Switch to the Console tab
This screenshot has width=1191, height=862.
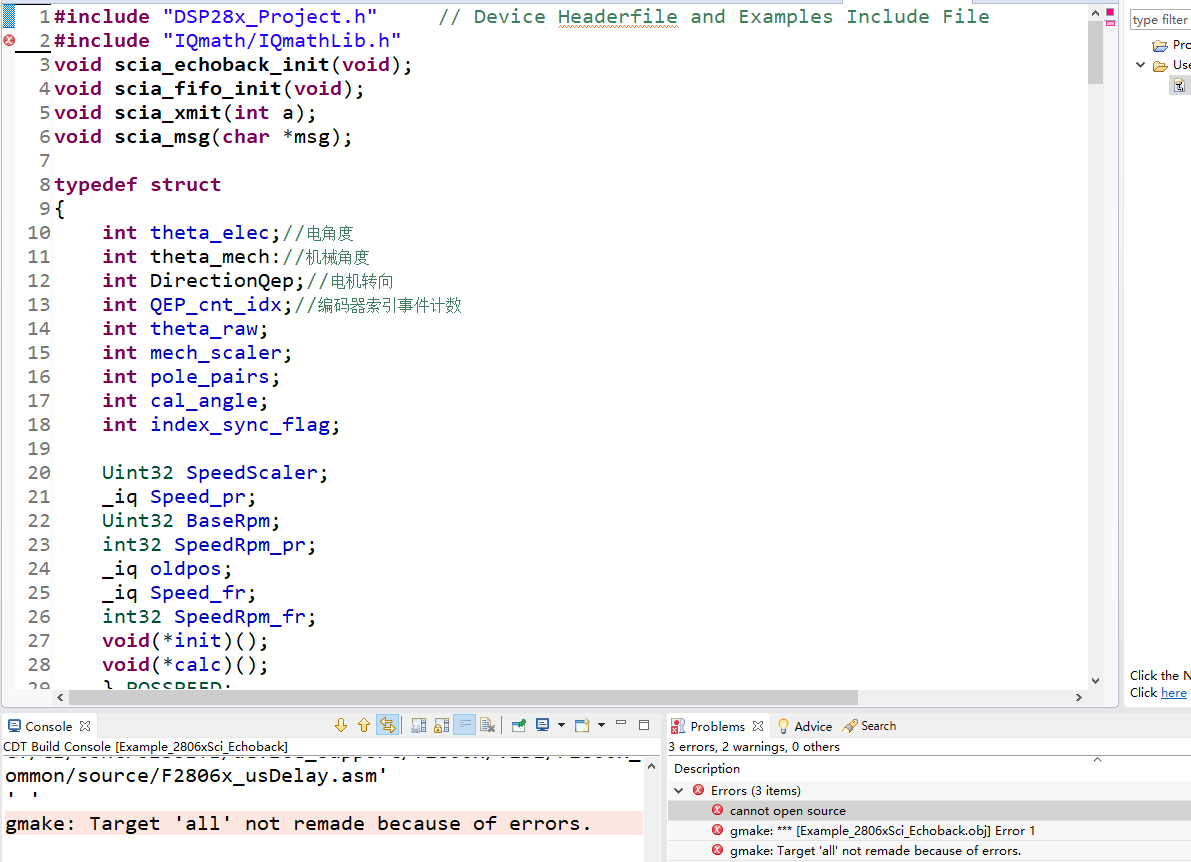point(49,727)
